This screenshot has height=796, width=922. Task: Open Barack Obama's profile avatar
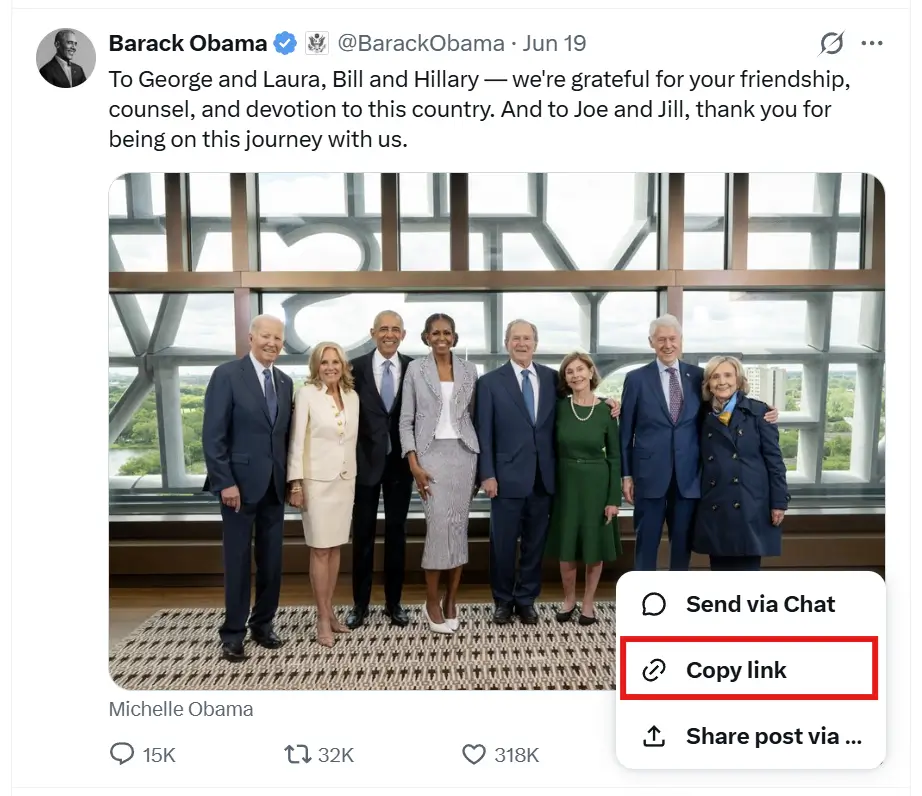pyautogui.click(x=66, y=58)
